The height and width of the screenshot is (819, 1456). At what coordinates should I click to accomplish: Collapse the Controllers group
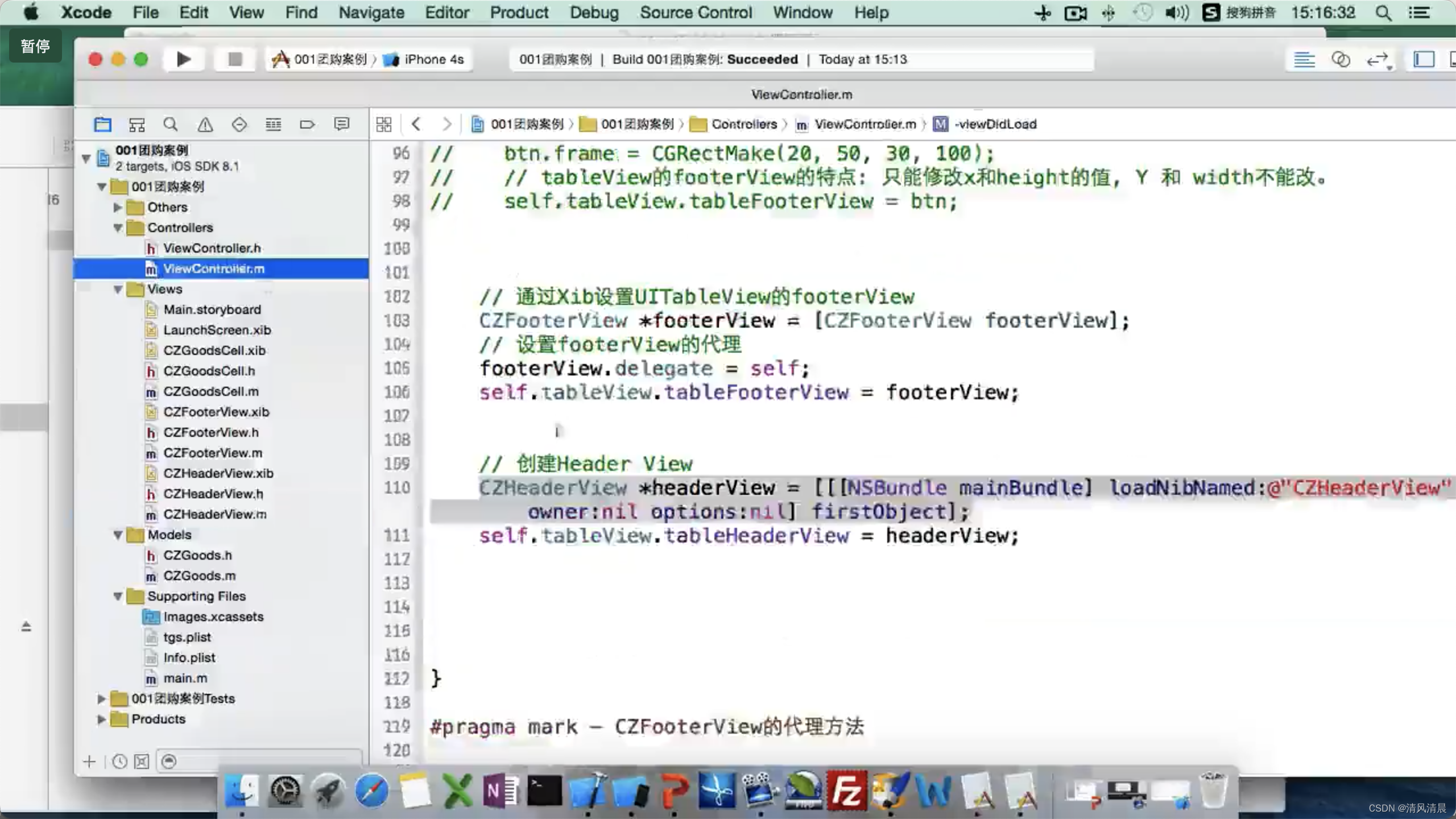[118, 227]
